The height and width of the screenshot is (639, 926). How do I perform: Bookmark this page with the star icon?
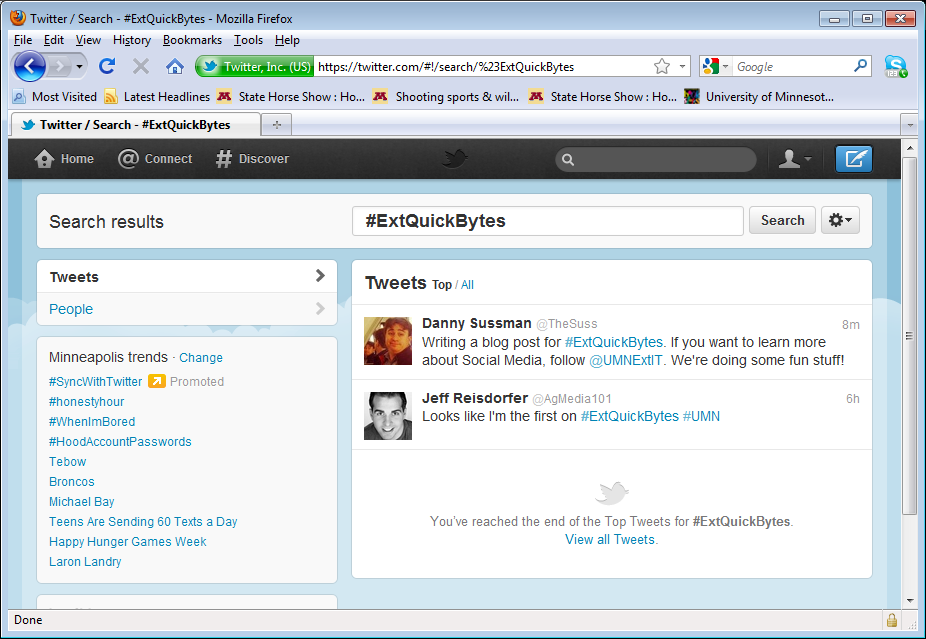click(x=662, y=66)
